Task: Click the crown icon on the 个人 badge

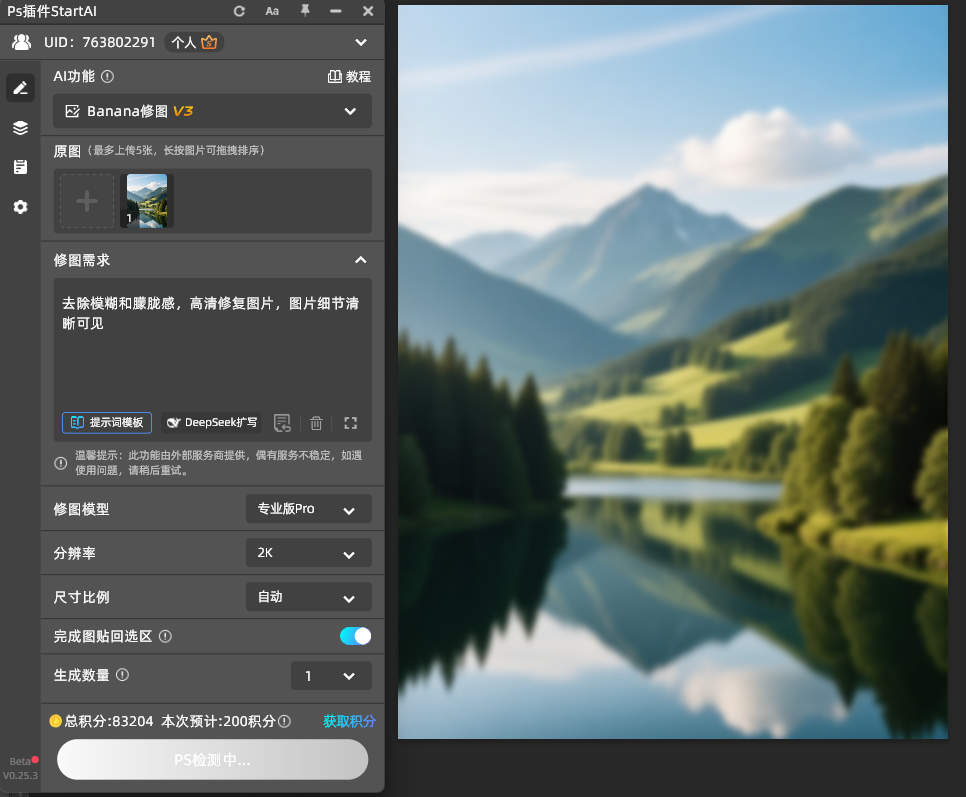Action: pyautogui.click(x=209, y=42)
